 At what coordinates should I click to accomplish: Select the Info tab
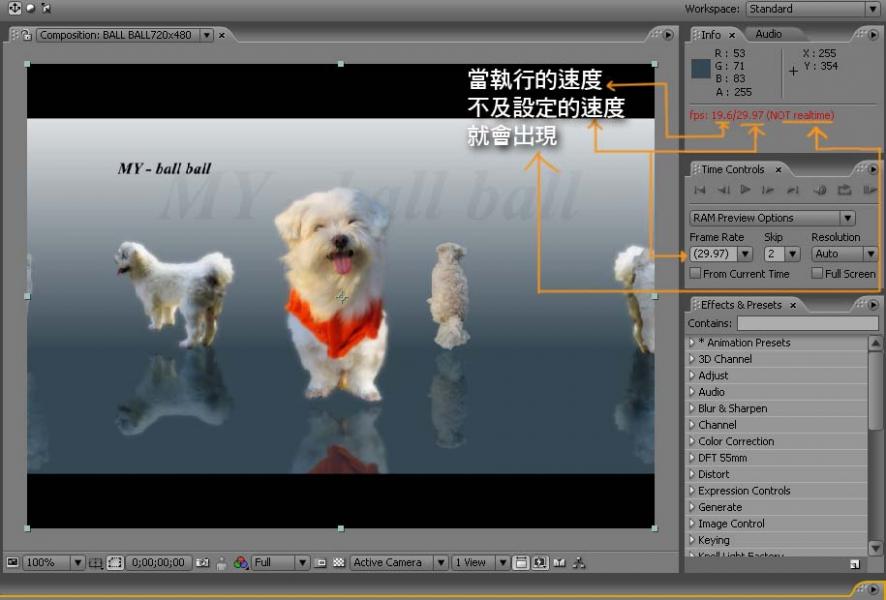tap(711, 35)
